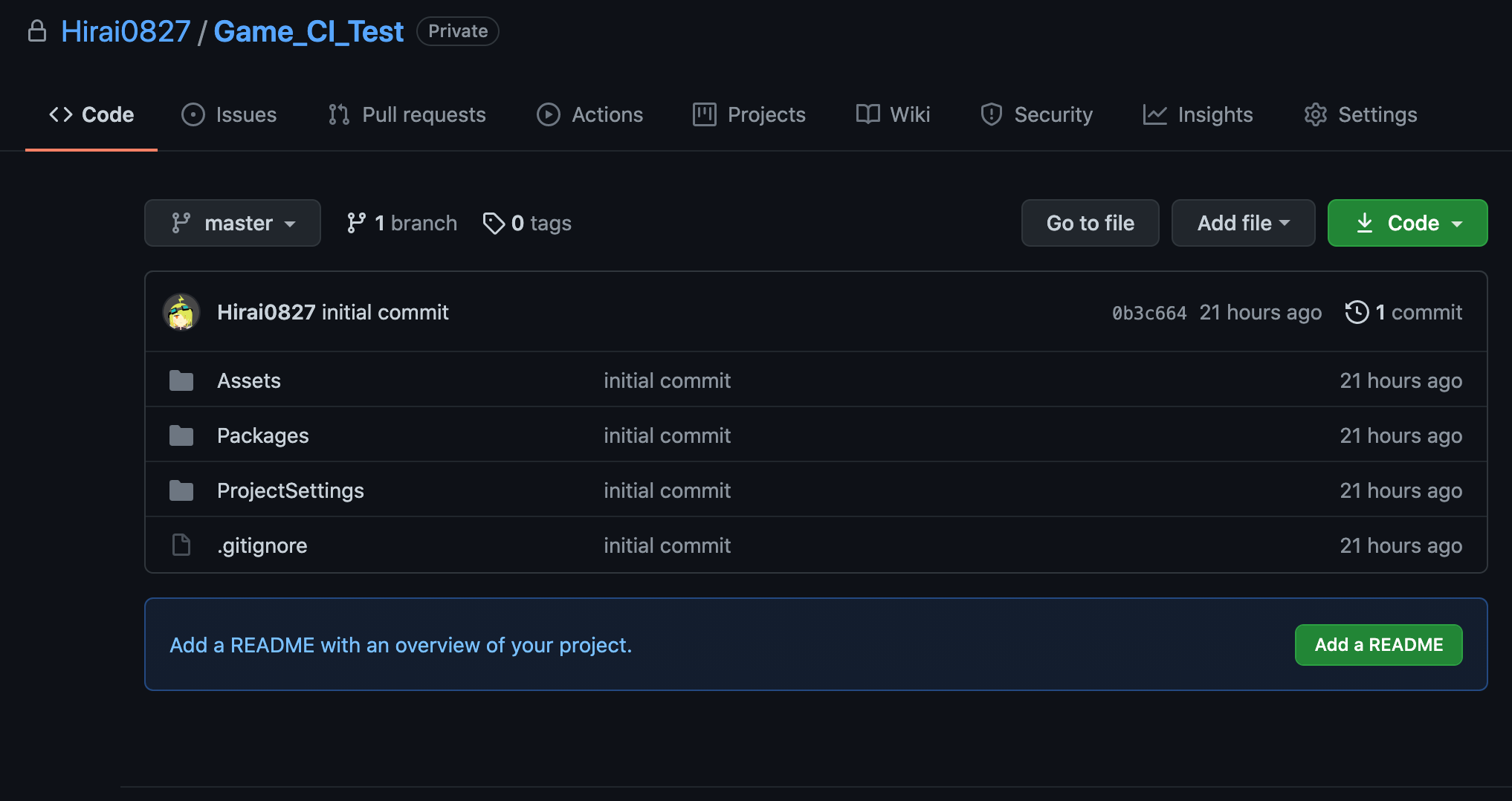Click the Hirai0827 profile link

click(125, 30)
